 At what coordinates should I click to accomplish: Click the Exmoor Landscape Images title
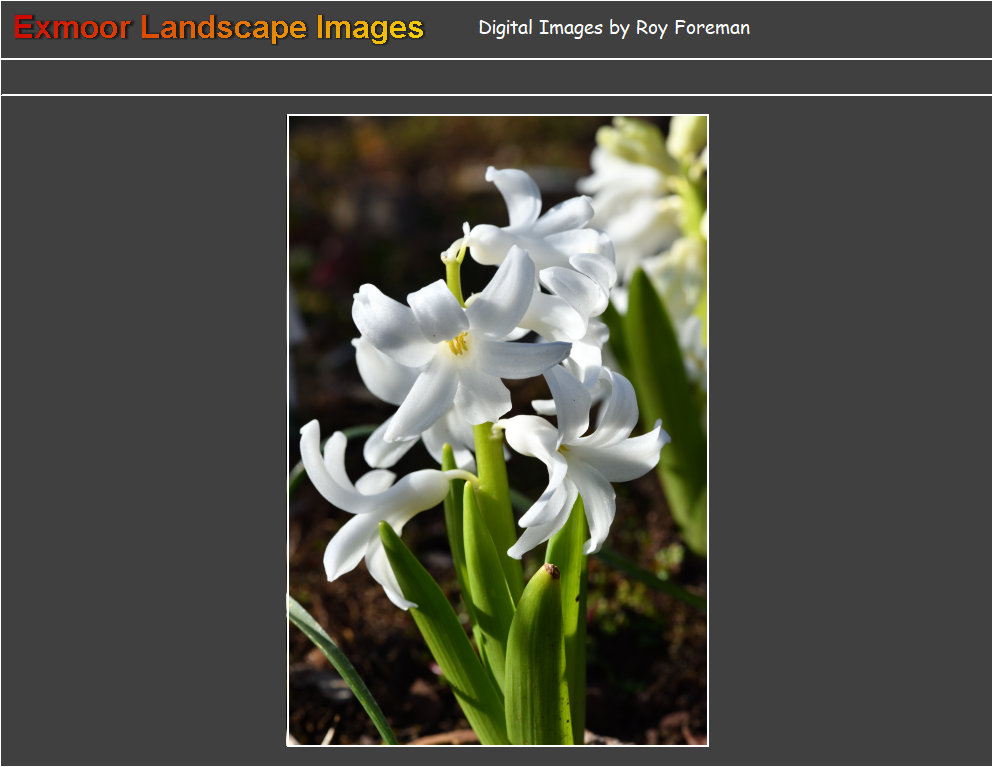tap(219, 28)
